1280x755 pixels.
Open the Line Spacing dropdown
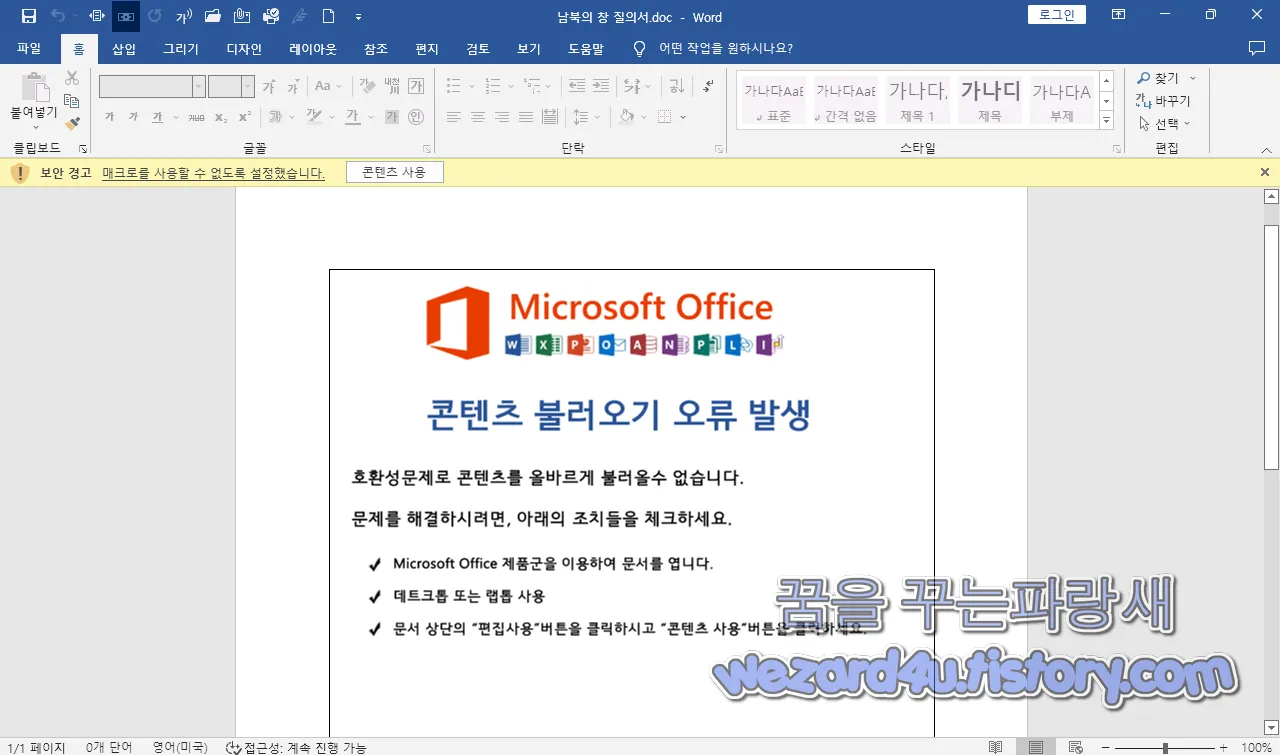pyautogui.click(x=585, y=117)
